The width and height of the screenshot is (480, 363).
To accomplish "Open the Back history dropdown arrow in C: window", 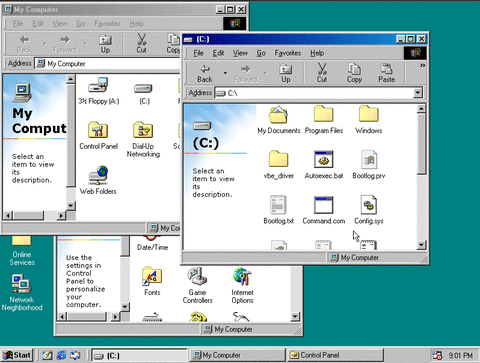I will point(225,73).
